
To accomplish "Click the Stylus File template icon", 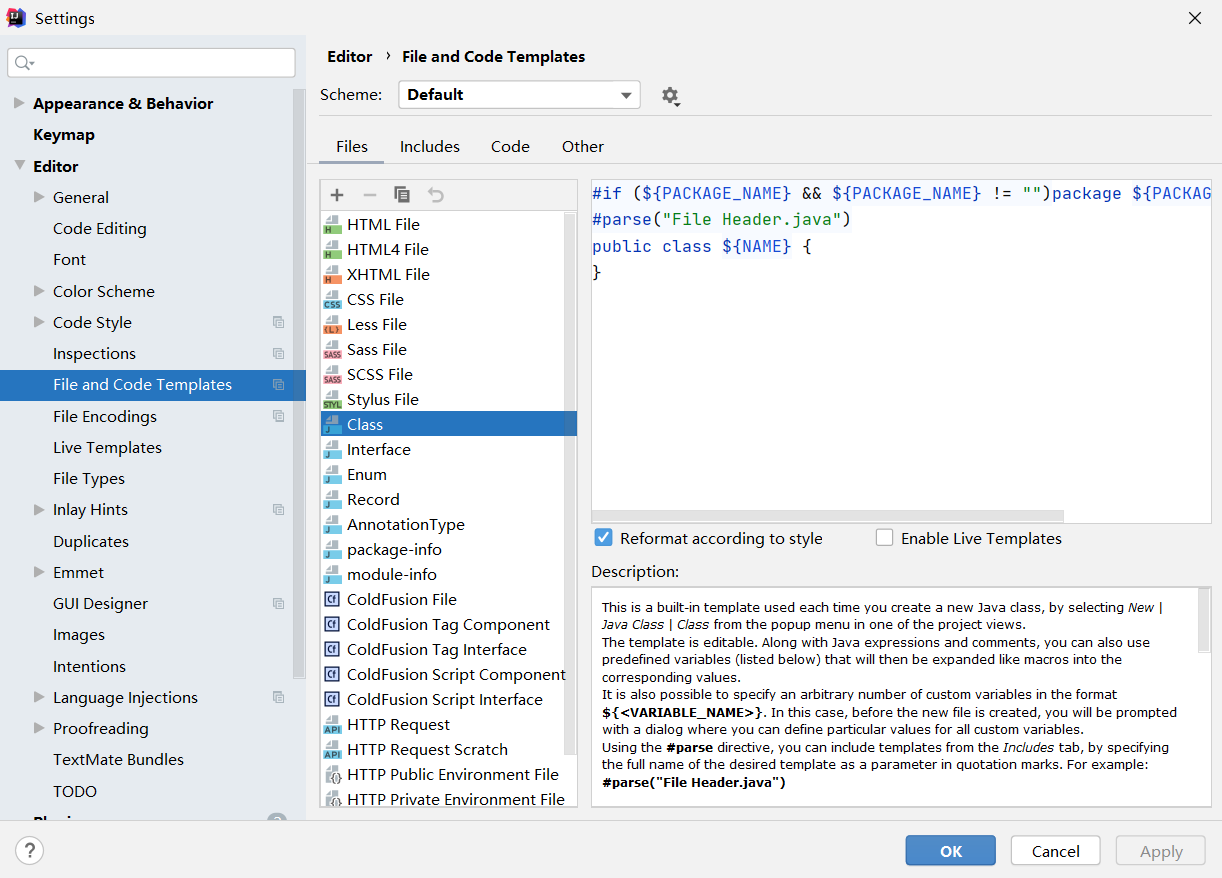I will [332, 400].
